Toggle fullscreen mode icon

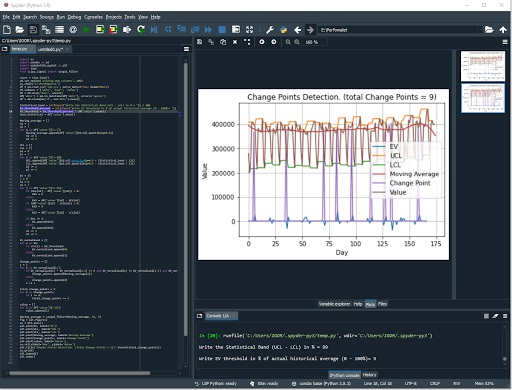249,30
